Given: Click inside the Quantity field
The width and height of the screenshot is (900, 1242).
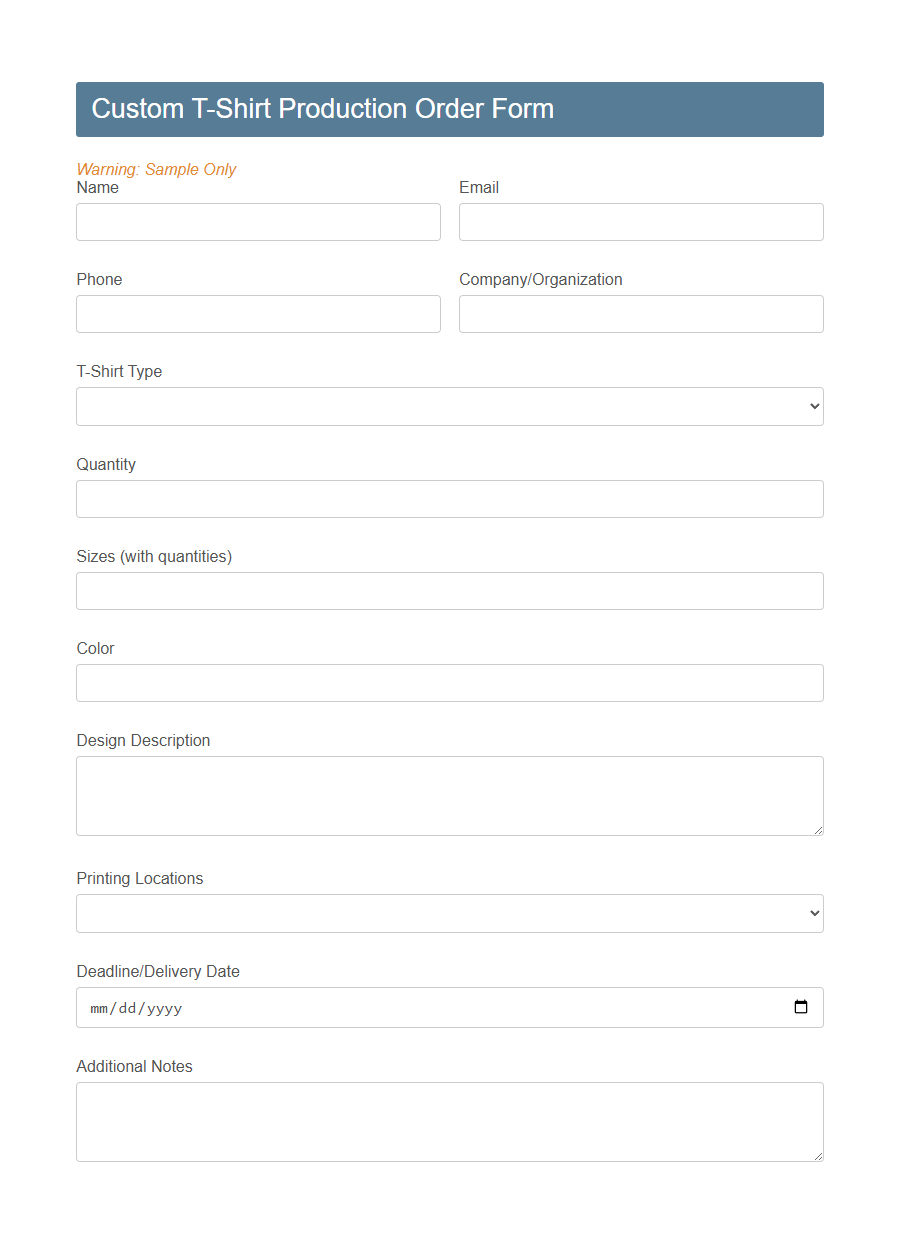Looking at the screenshot, I should (450, 499).
